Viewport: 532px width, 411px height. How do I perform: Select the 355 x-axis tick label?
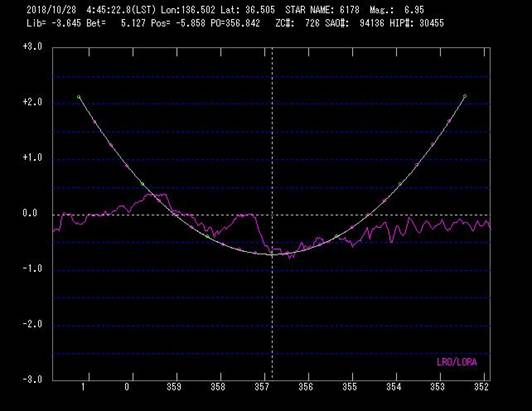tap(349, 387)
